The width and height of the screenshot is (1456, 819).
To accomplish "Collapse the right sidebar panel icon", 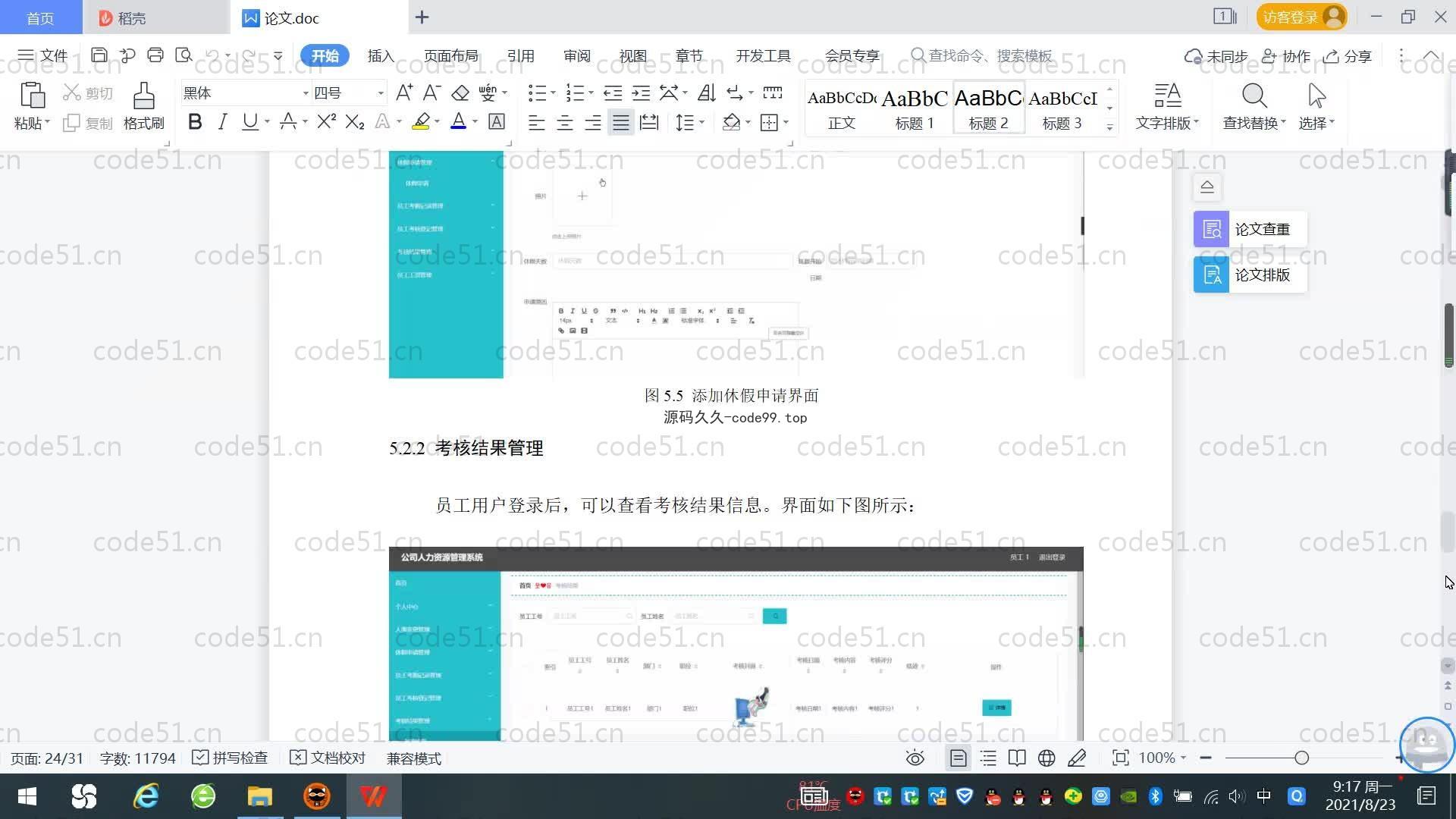I will [1207, 187].
